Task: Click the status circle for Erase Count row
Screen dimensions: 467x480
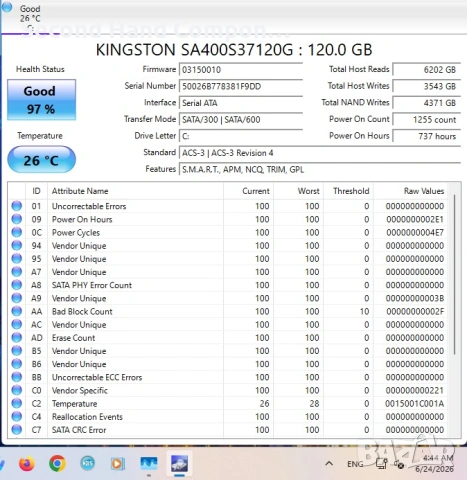Action: coord(17,338)
